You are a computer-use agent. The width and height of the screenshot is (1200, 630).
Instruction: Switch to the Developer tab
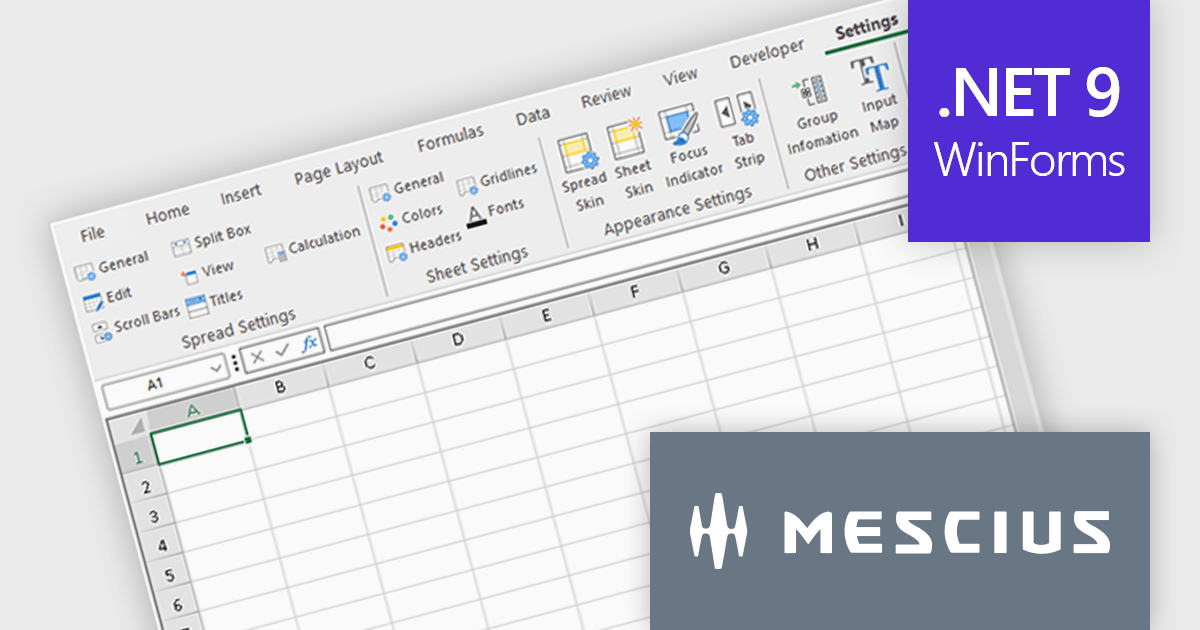pos(766,54)
